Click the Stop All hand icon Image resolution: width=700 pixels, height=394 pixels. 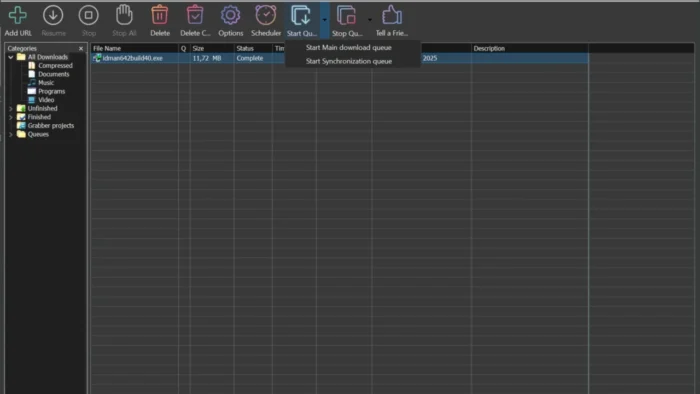pyautogui.click(x=124, y=16)
